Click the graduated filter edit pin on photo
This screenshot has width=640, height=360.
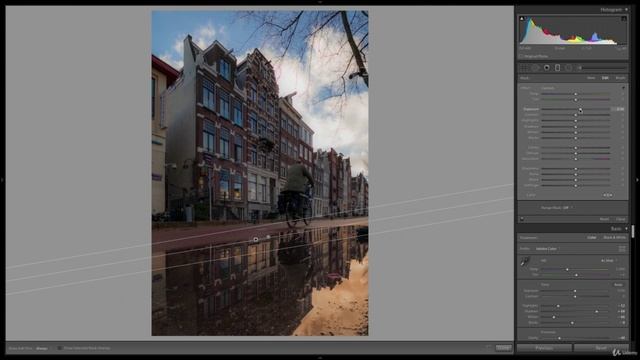tap(256, 239)
